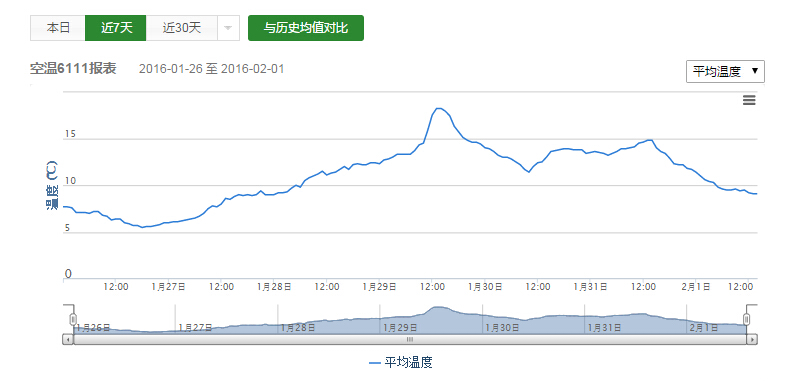Click 与历史均值对比 button
The width and height of the screenshot is (801, 381).
[305, 28]
